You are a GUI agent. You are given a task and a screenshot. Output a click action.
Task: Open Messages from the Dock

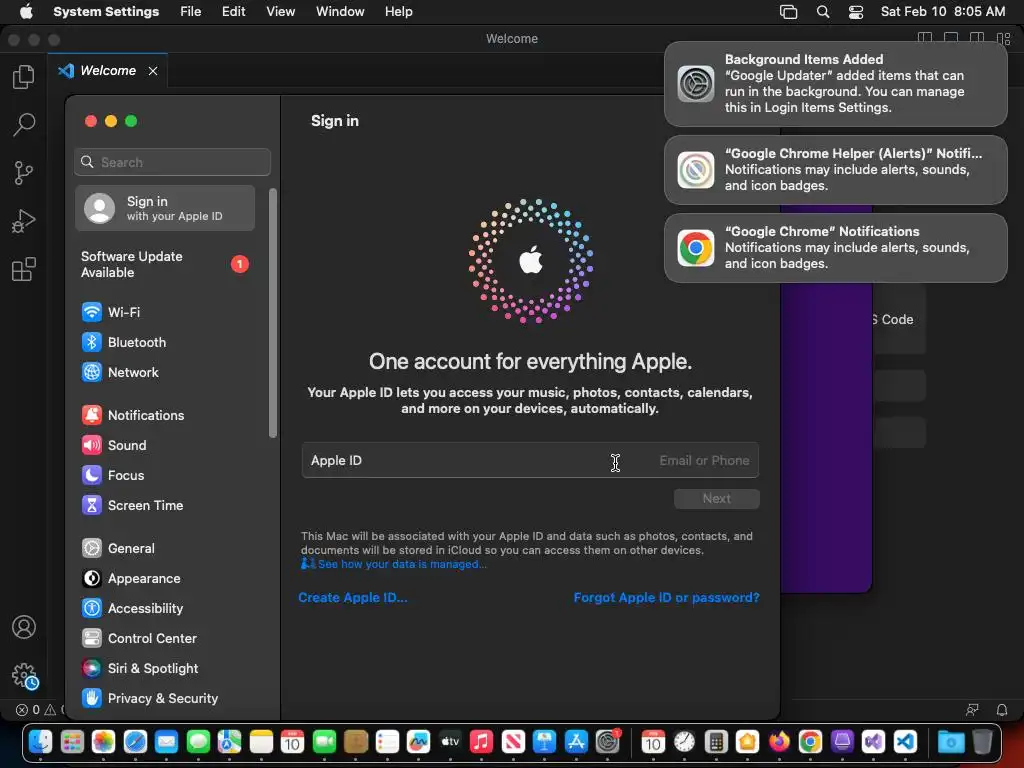198,742
